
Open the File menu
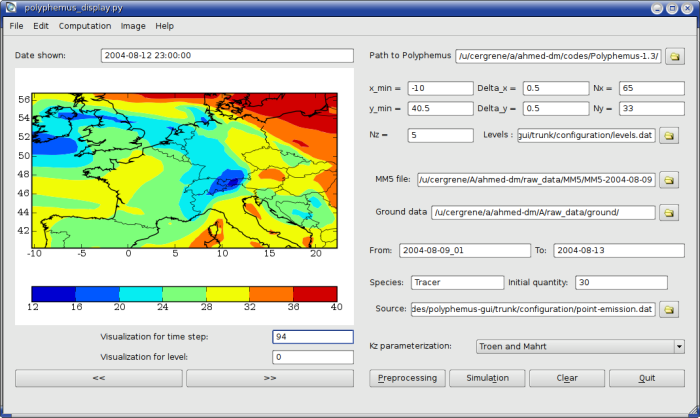click(17, 26)
